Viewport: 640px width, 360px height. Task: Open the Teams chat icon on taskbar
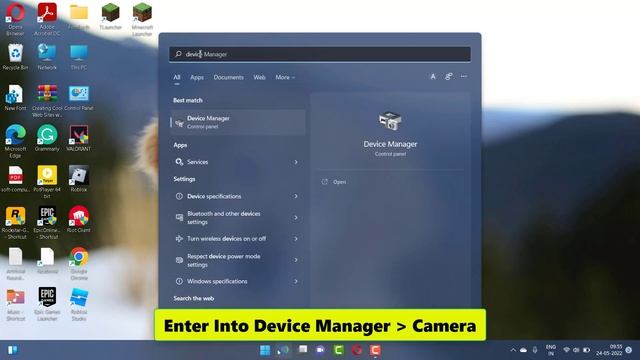(x=320, y=350)
